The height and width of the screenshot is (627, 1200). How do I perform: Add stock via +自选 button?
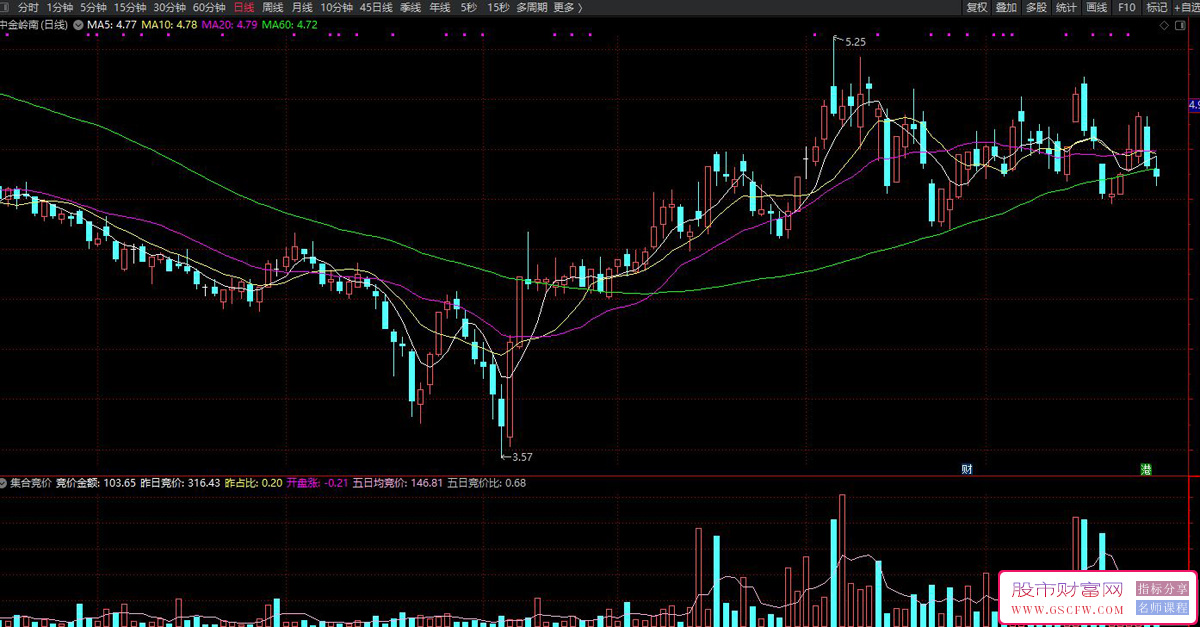(1187, 7)
